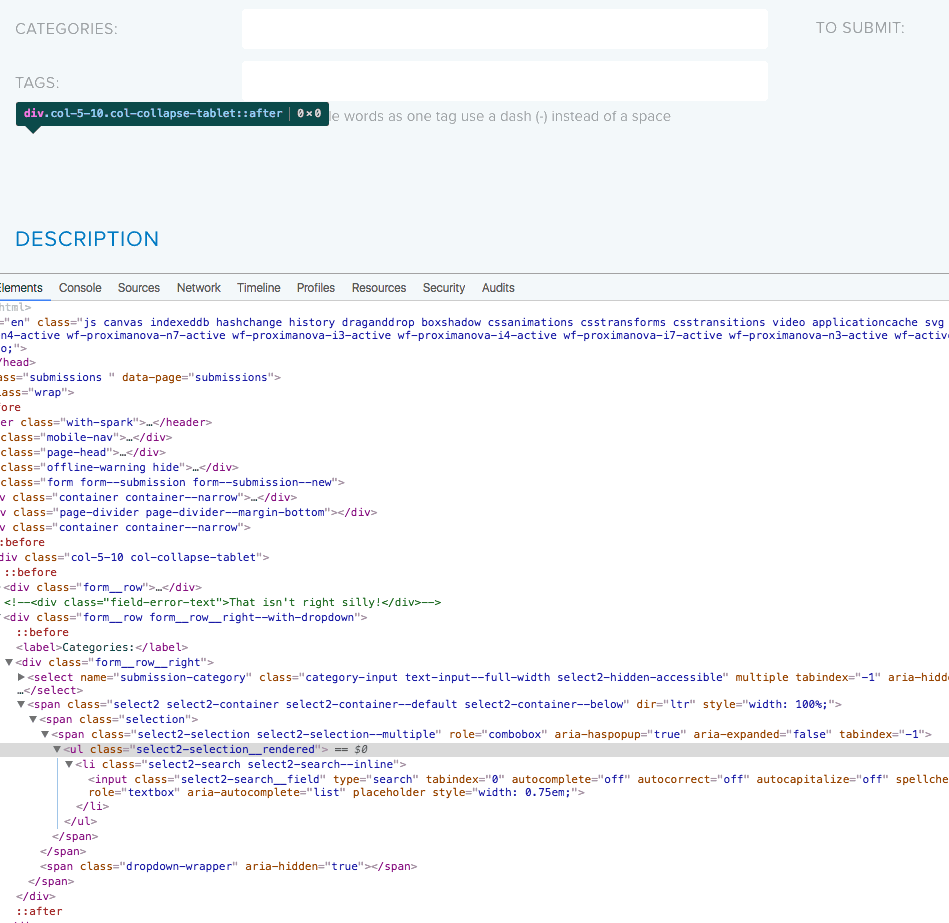Select the header with-spark node
949x923 pixels.
click(106, 422)
